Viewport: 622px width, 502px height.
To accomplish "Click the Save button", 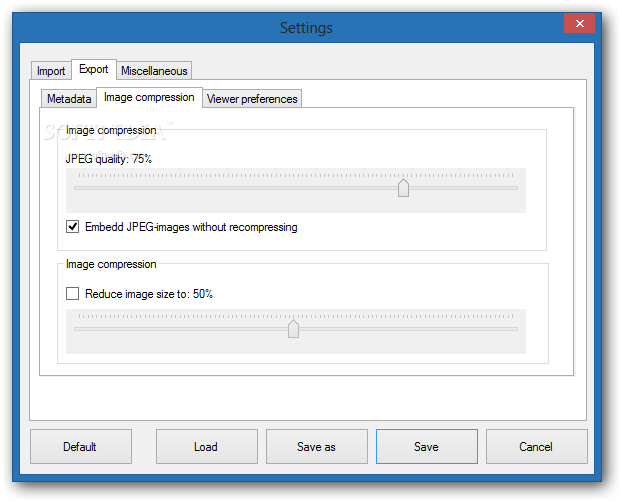I will pos(427,446).
